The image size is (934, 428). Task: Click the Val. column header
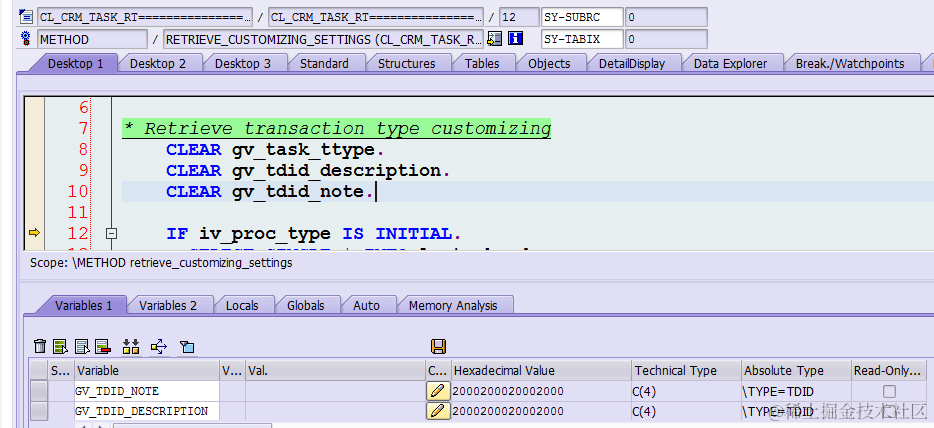click(335, 370)
